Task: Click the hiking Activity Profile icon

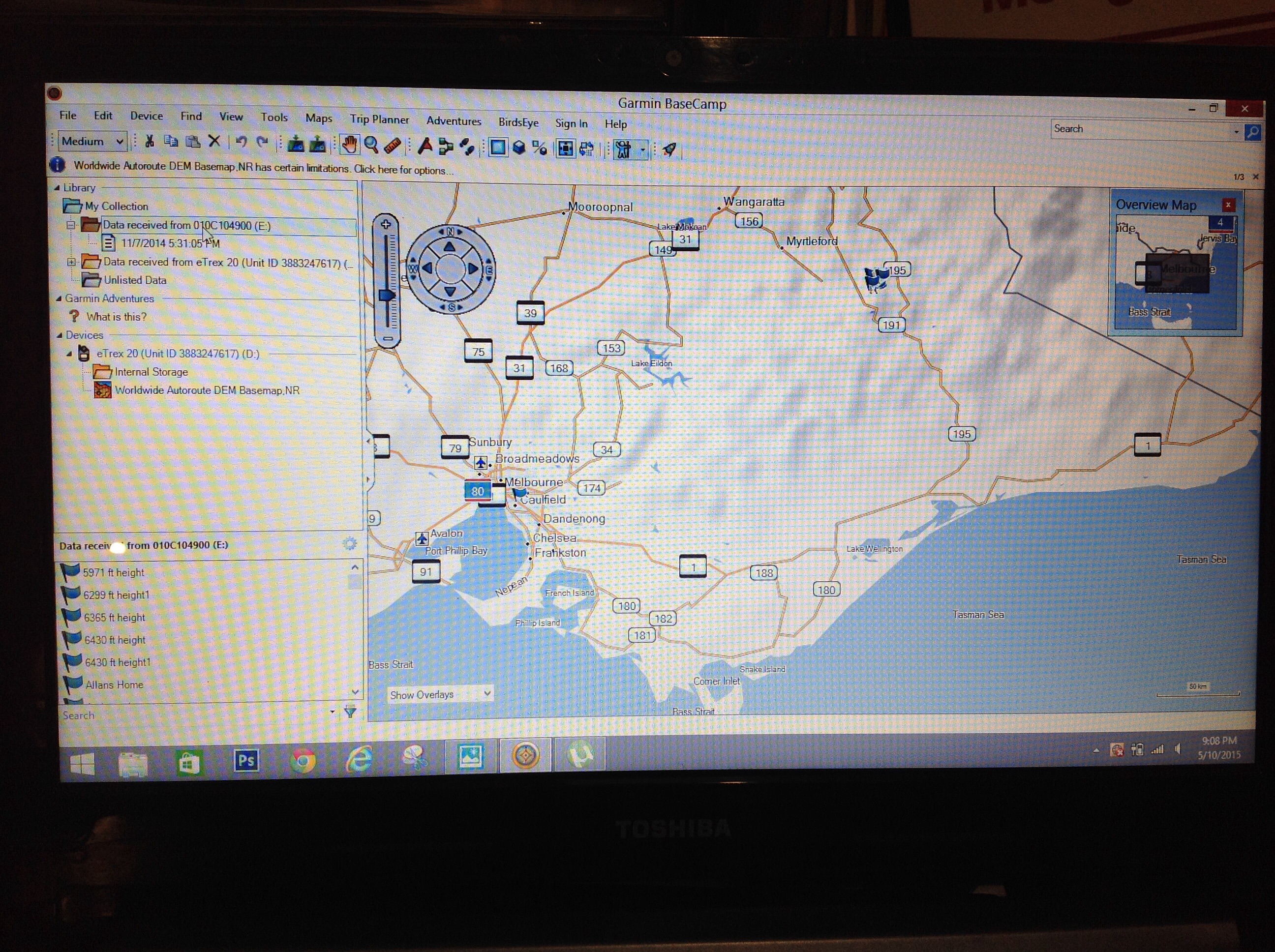Action: click(623, 150)
